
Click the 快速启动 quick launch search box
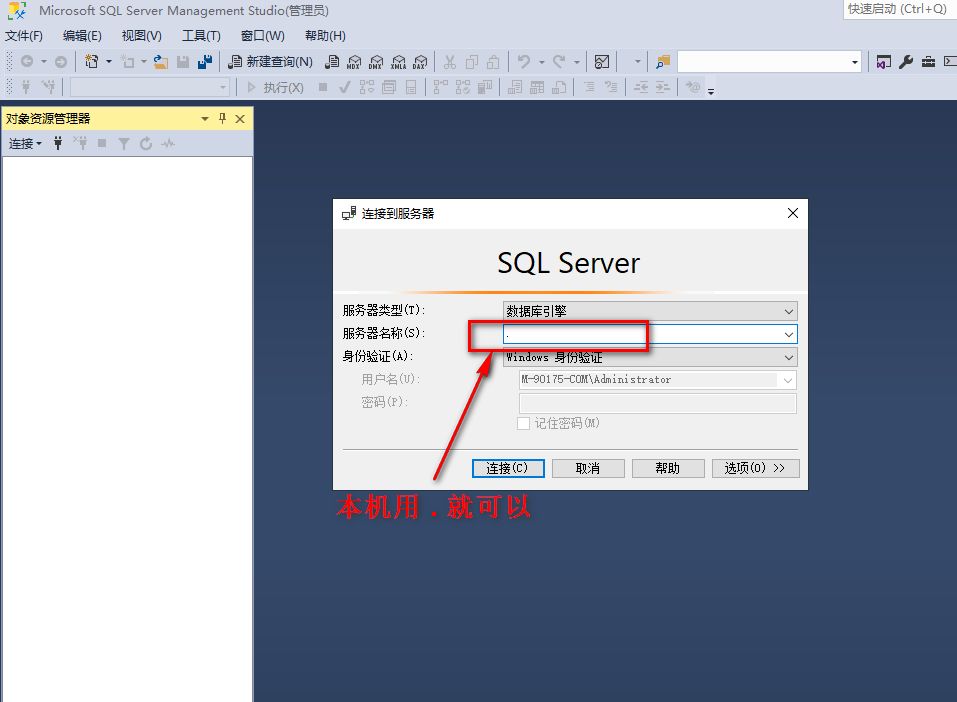(x=898, y=9)
